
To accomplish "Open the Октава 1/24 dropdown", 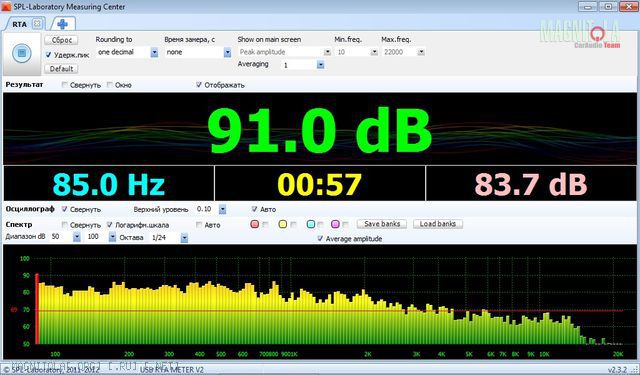I will [x=184, y=237].
